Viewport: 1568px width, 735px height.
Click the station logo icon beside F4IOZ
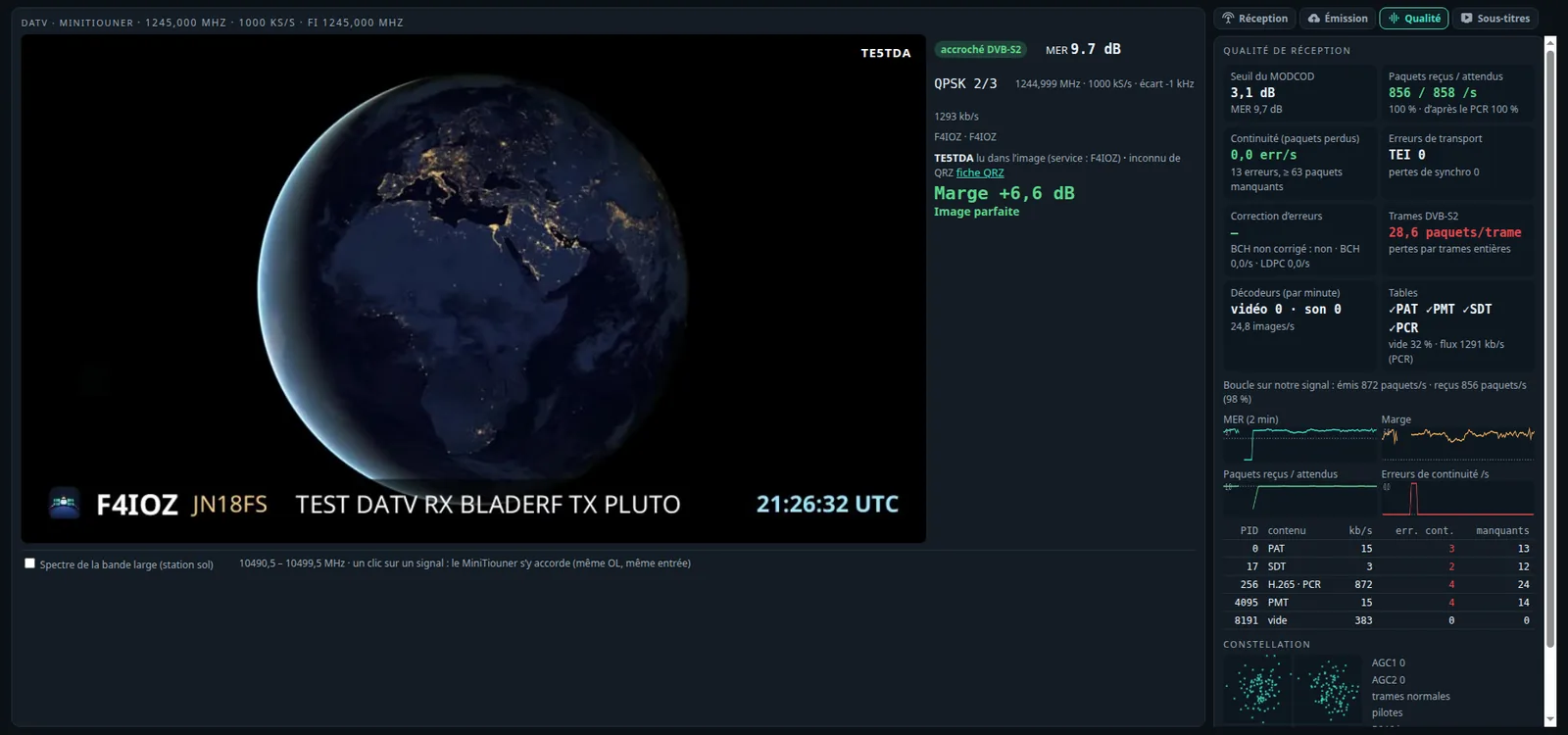[65, 504]
